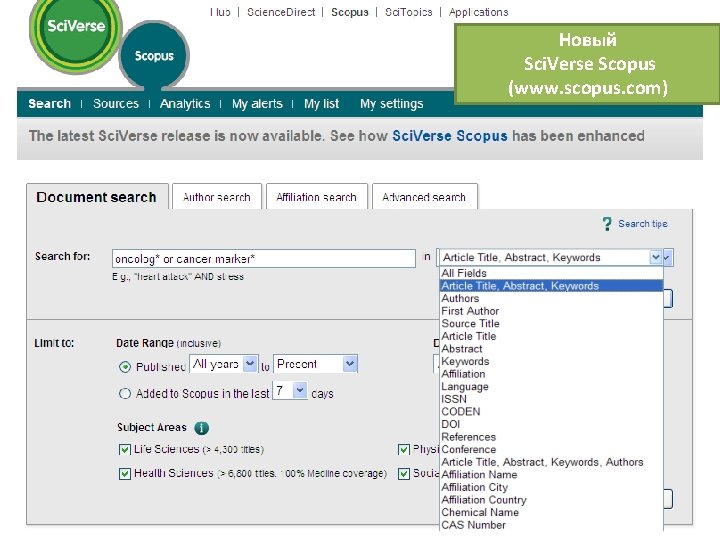Pick Article Title, Abstract, Keywords highlighted option

[x=551, y=286]
